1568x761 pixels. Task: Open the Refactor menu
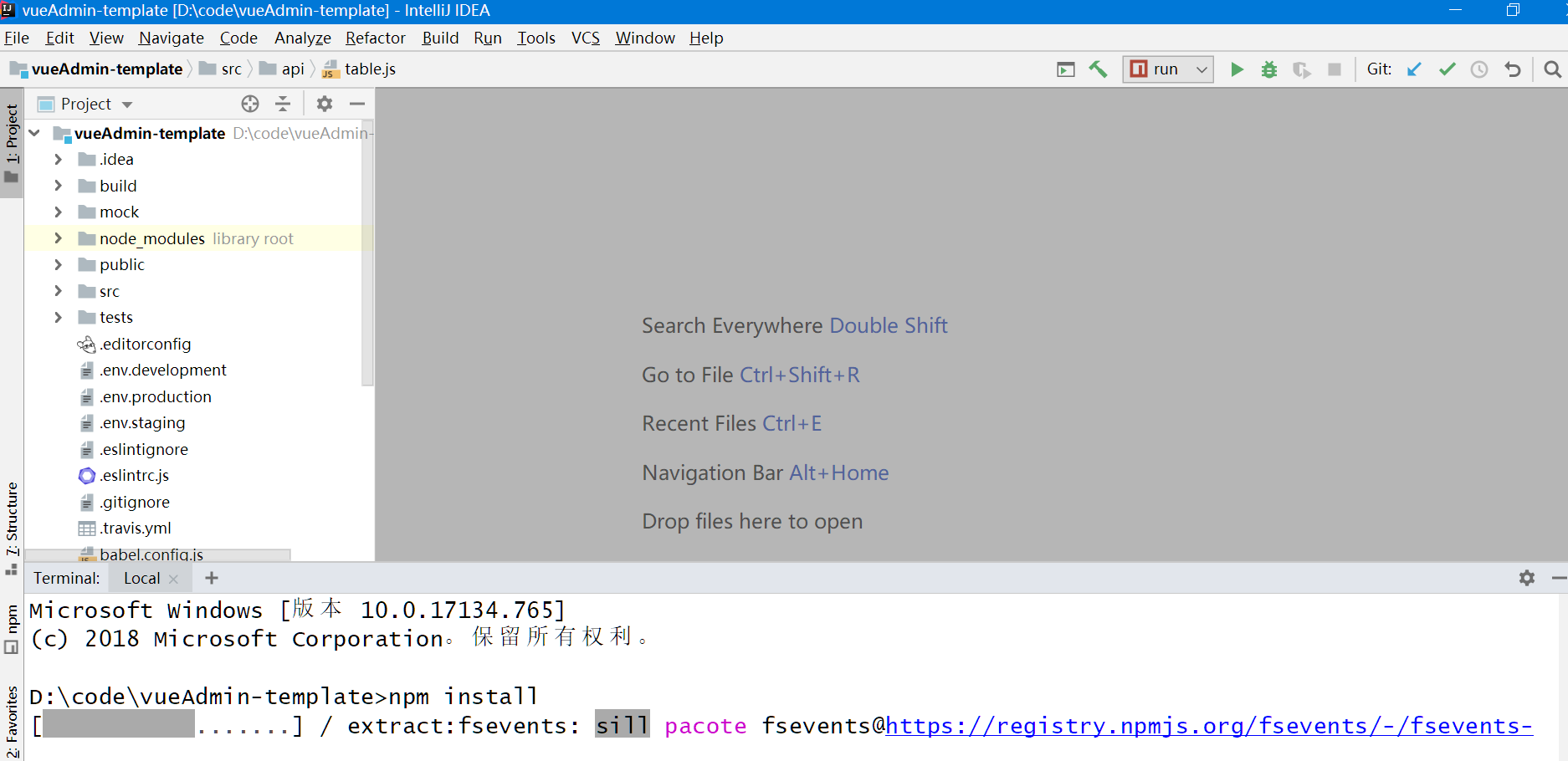376,38
